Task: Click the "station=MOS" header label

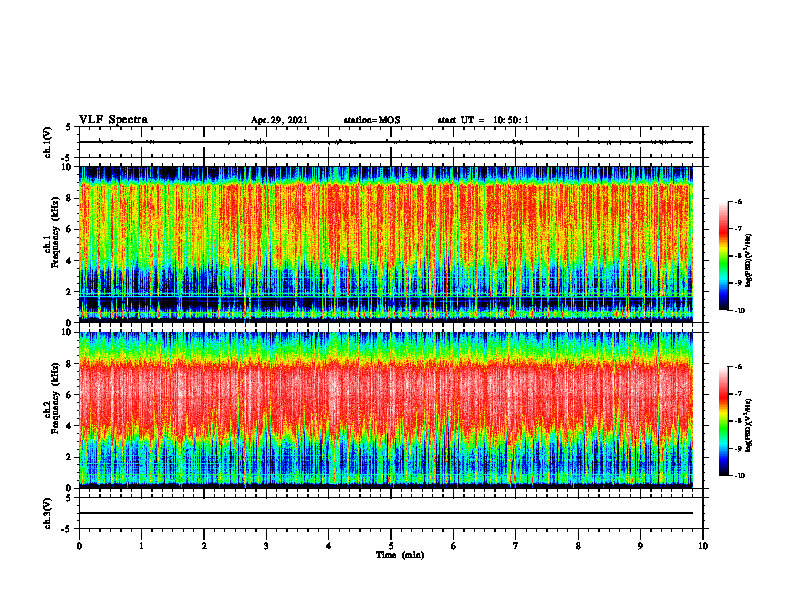Action: (372, 120)
